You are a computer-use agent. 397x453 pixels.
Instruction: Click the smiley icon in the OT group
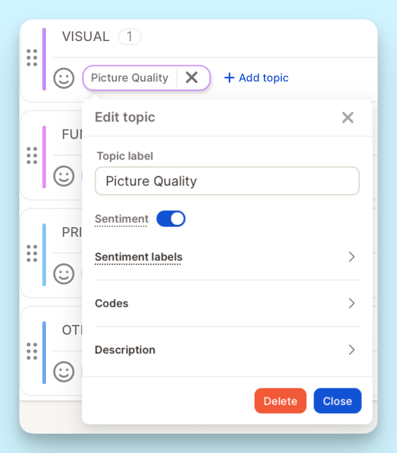coord(64,371)
